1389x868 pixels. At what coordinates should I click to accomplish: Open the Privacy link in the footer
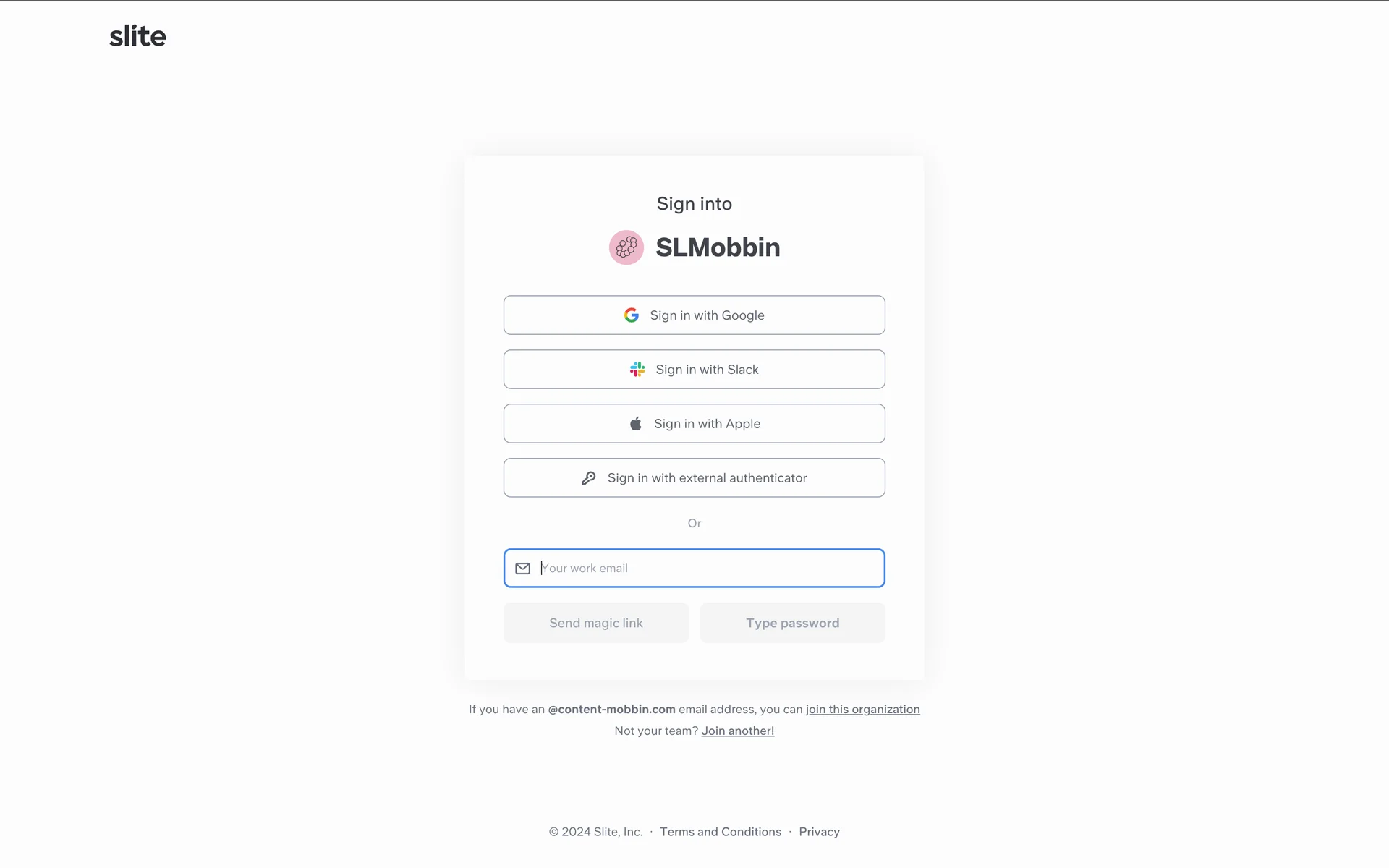pyautogui.click(x=819, y=832)
